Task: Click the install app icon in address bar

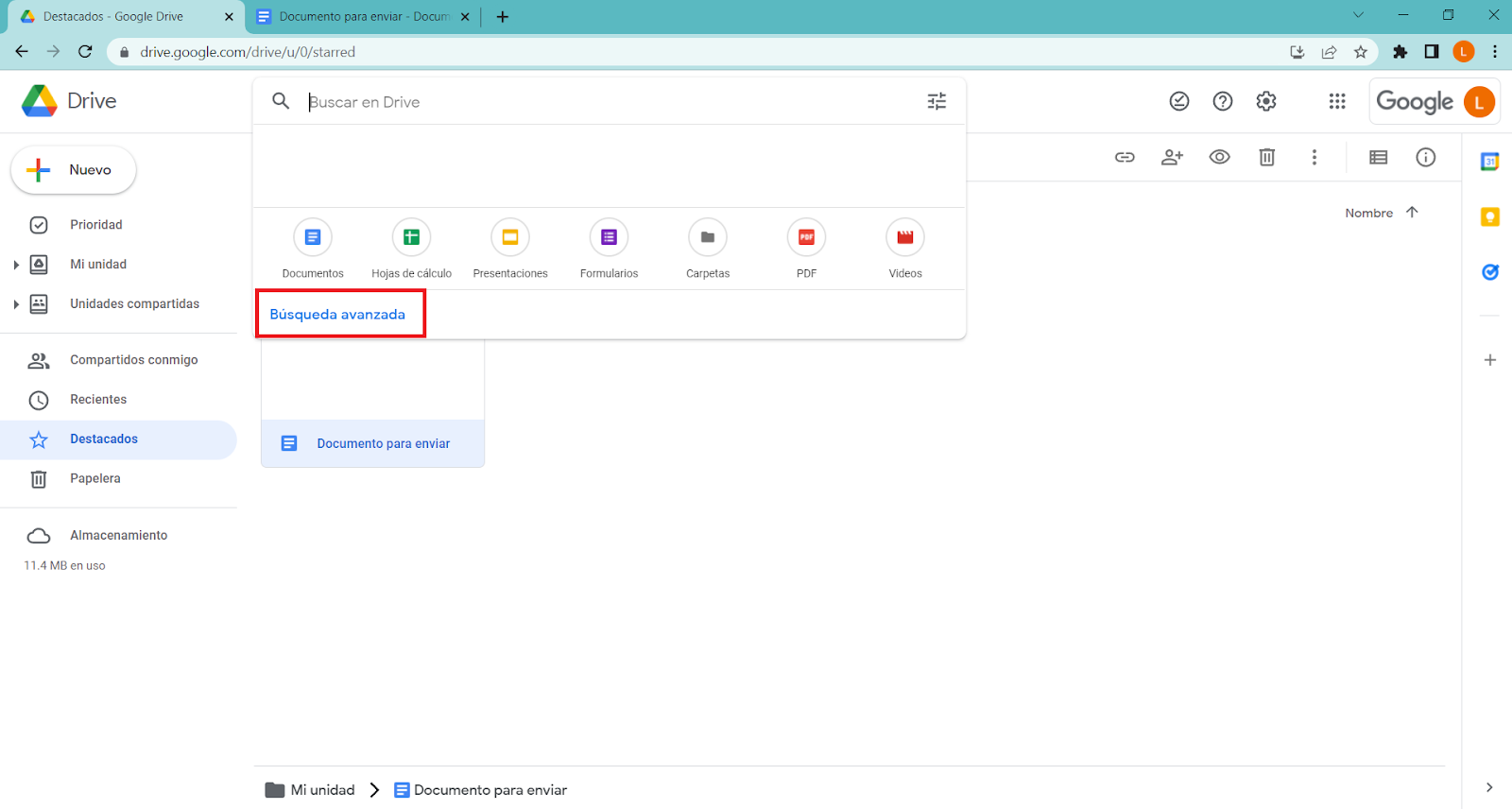Action: (1297, 52)
